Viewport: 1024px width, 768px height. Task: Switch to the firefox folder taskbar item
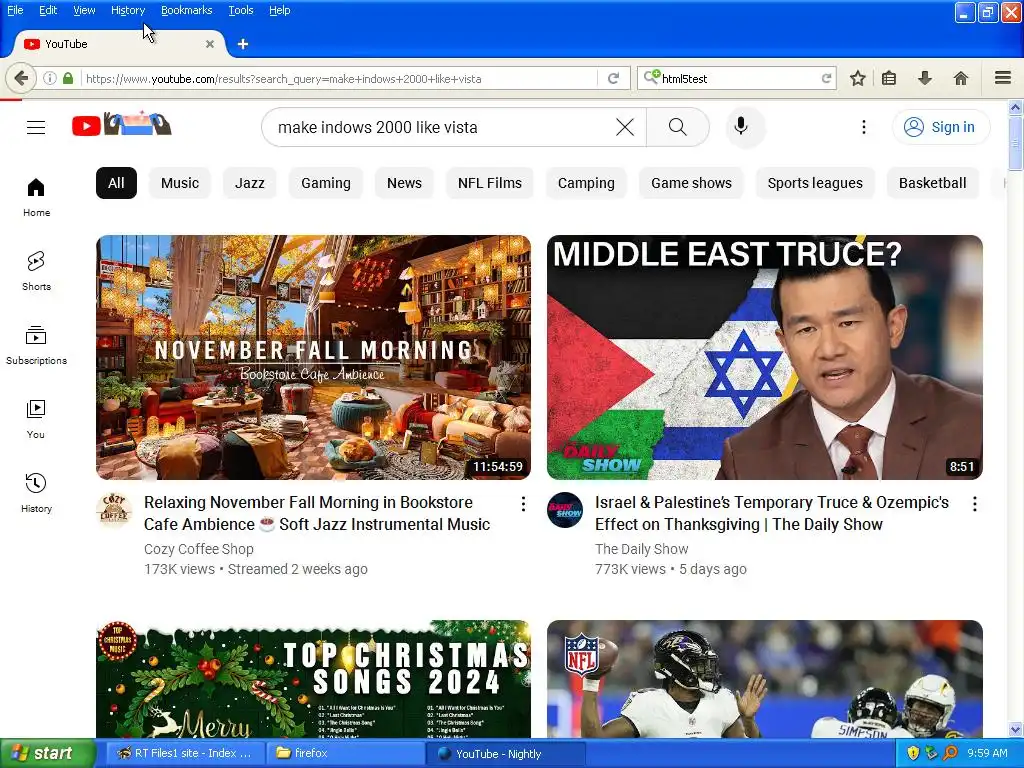pos(345,754)
